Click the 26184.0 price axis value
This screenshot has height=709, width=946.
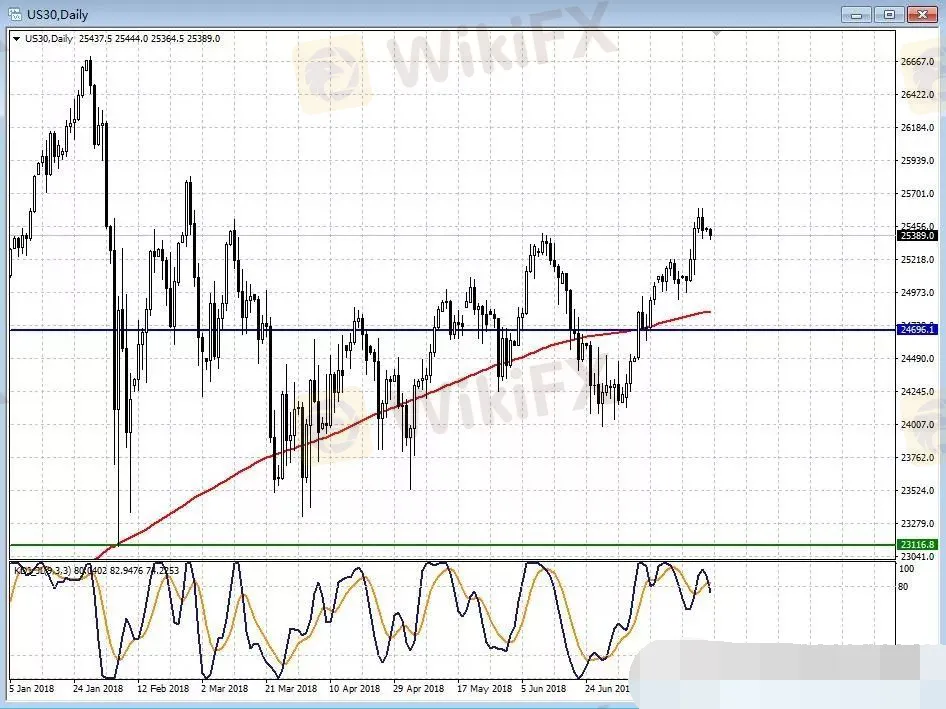(x=917, y=127)
